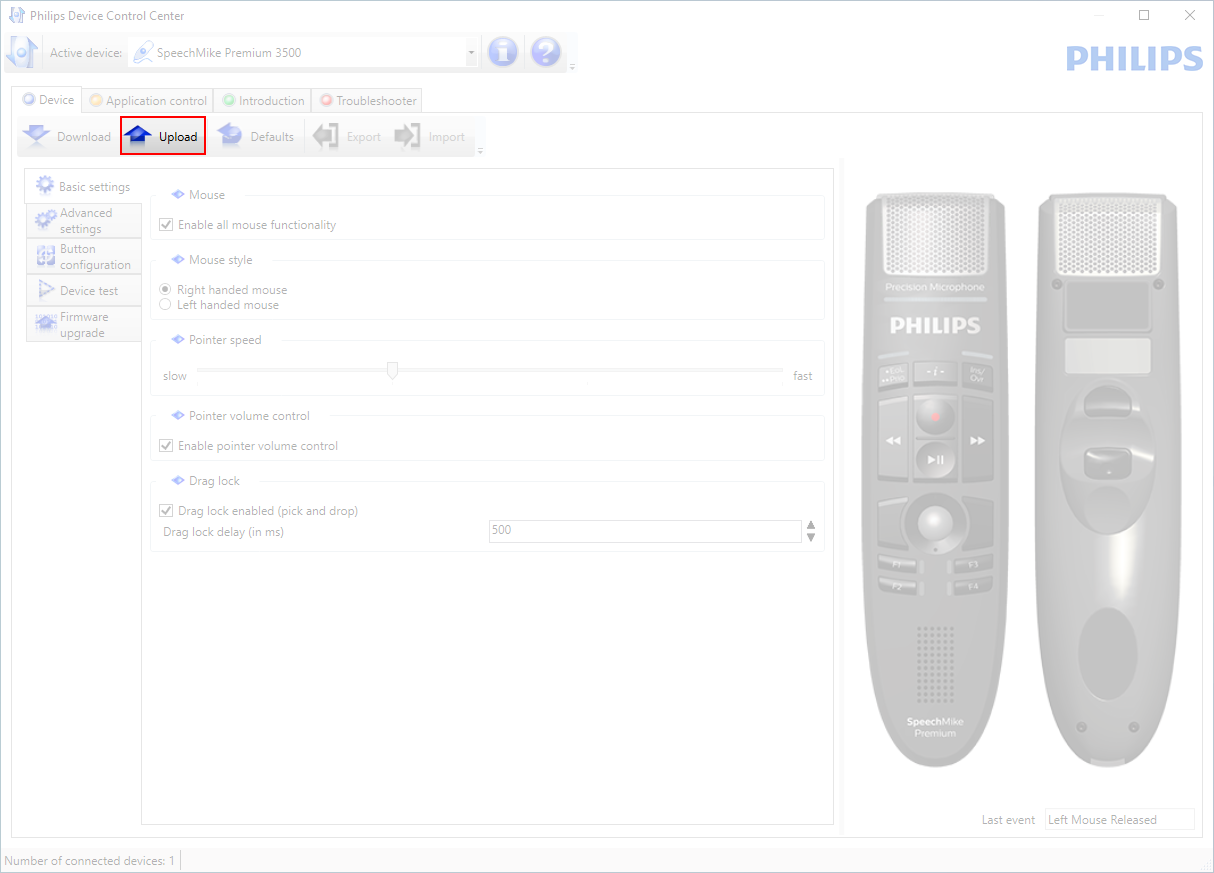1214x873 pixels.
Task: Click the Drag lock delay input field
Action: point(645,531)
